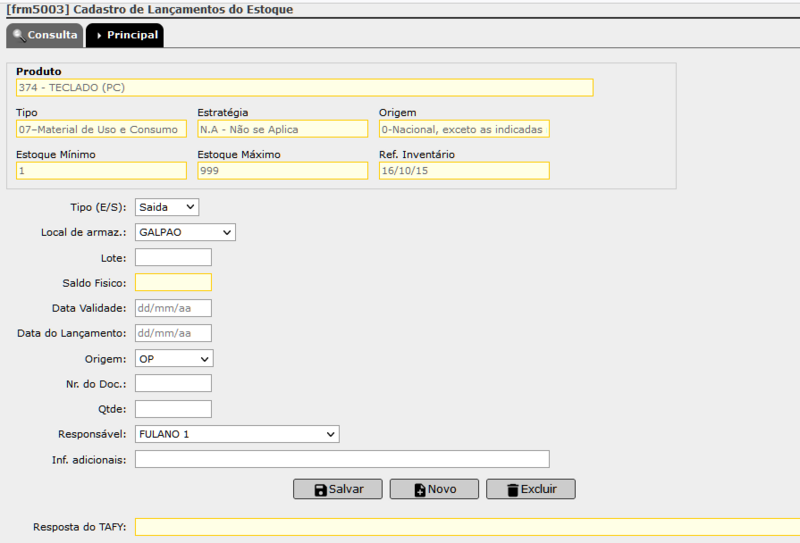Select the Principal tab
800x543 pixels.
125,35
